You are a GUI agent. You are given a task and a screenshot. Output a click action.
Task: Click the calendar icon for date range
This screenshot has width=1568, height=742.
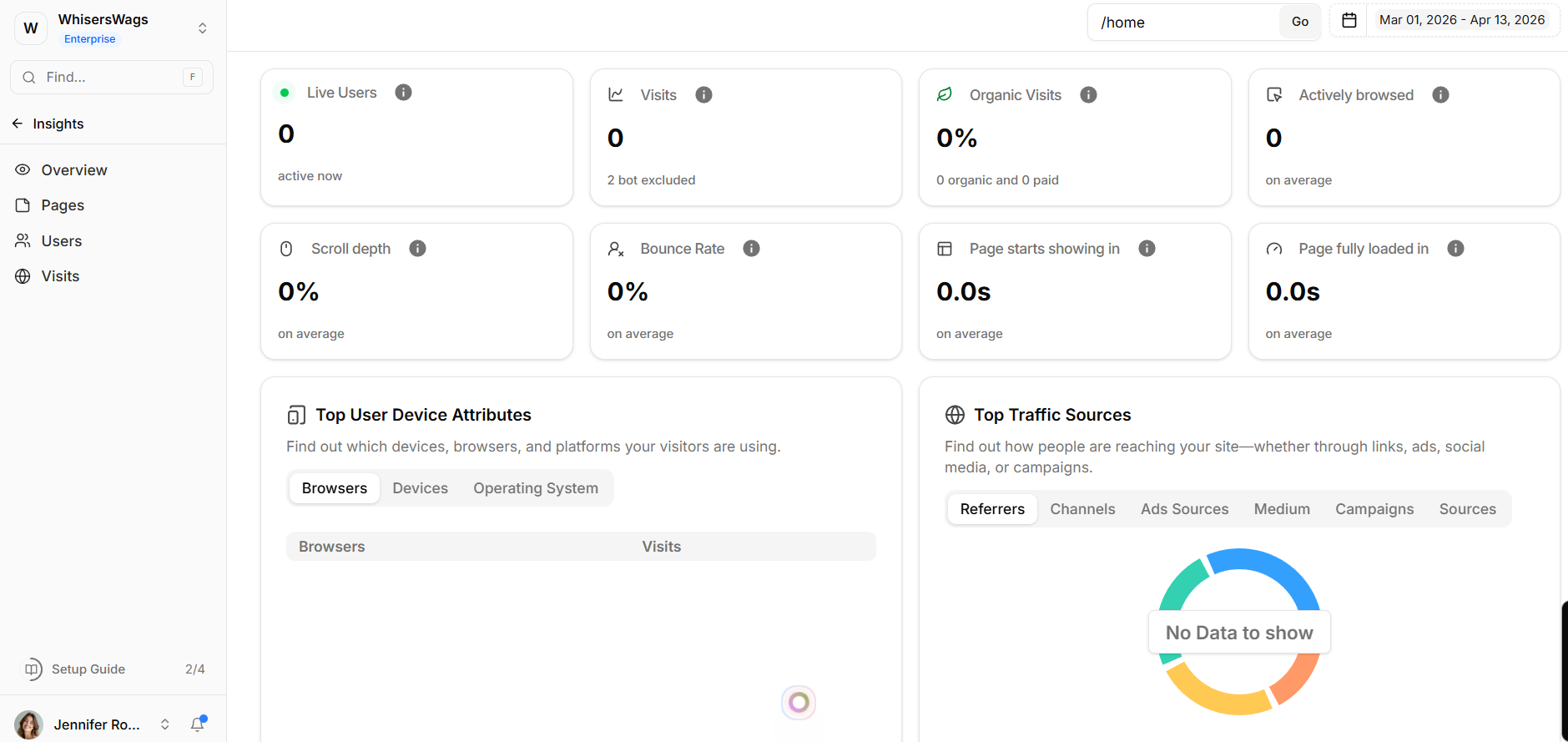(1349, 20)
